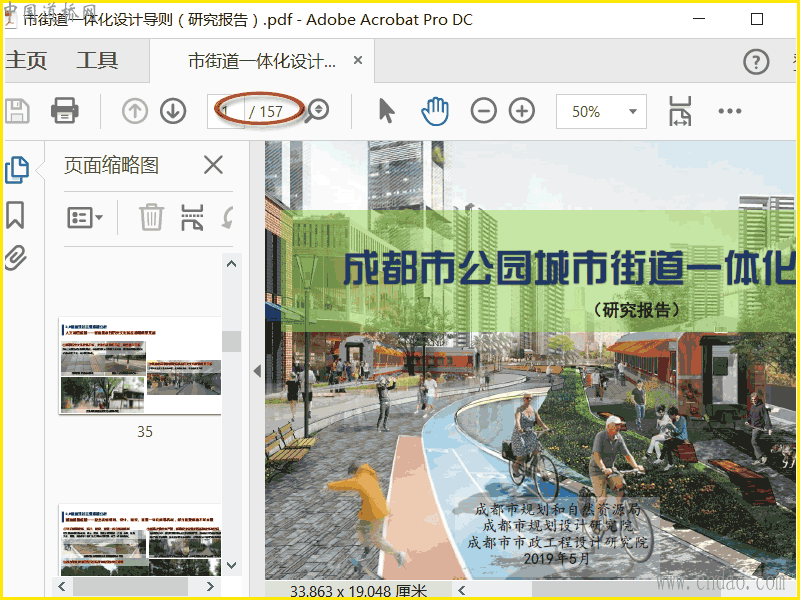Image resolution: width=800 pixels, height=600 pixels.
Task: Click the thumbnail vertical scrollbar handle
Action: point(232,341)
